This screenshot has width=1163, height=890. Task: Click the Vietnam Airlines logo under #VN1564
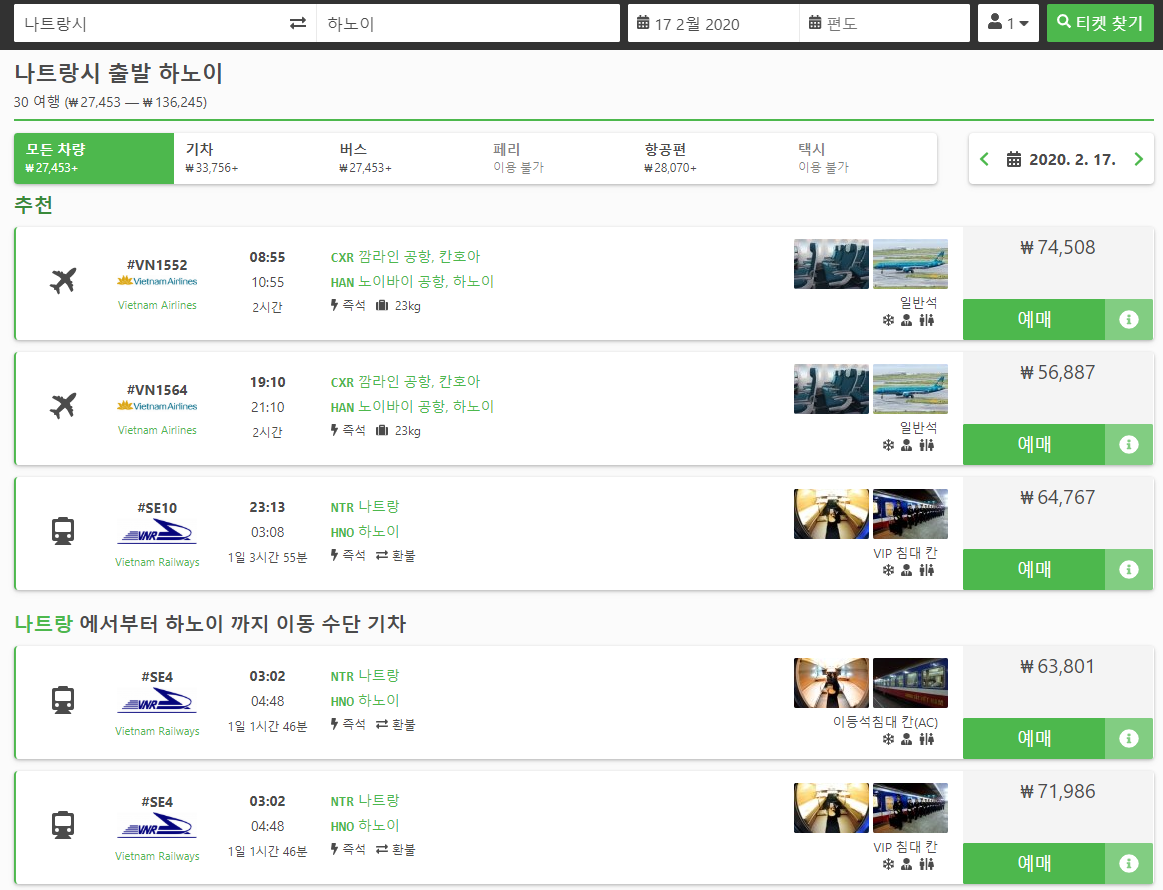pyautogui.click(x=157, y=406)
